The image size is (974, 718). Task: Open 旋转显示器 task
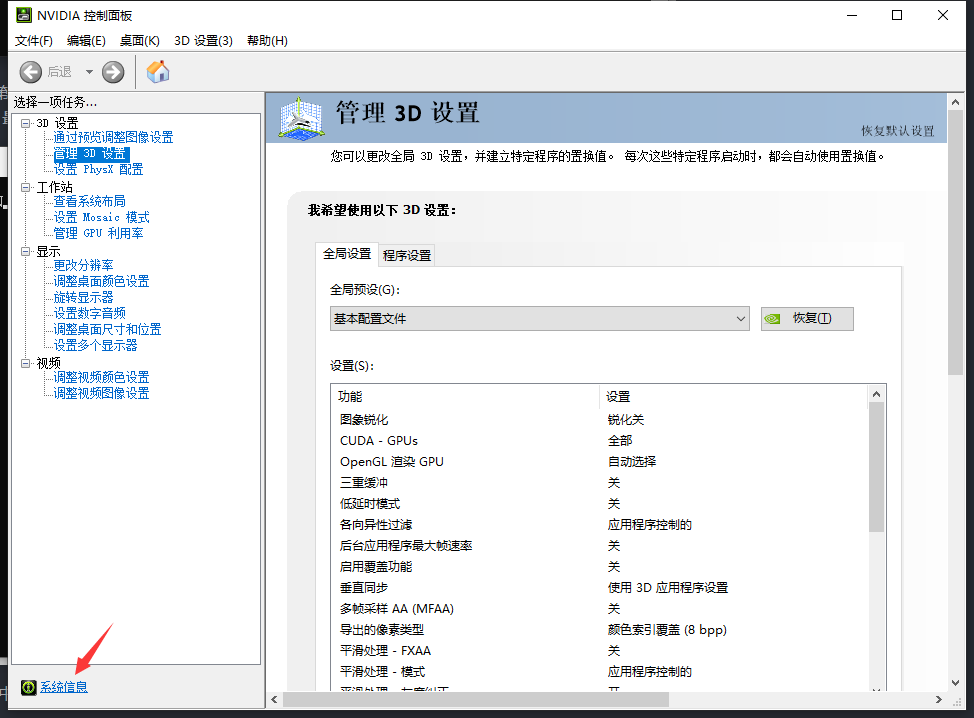tap(83, 298)
